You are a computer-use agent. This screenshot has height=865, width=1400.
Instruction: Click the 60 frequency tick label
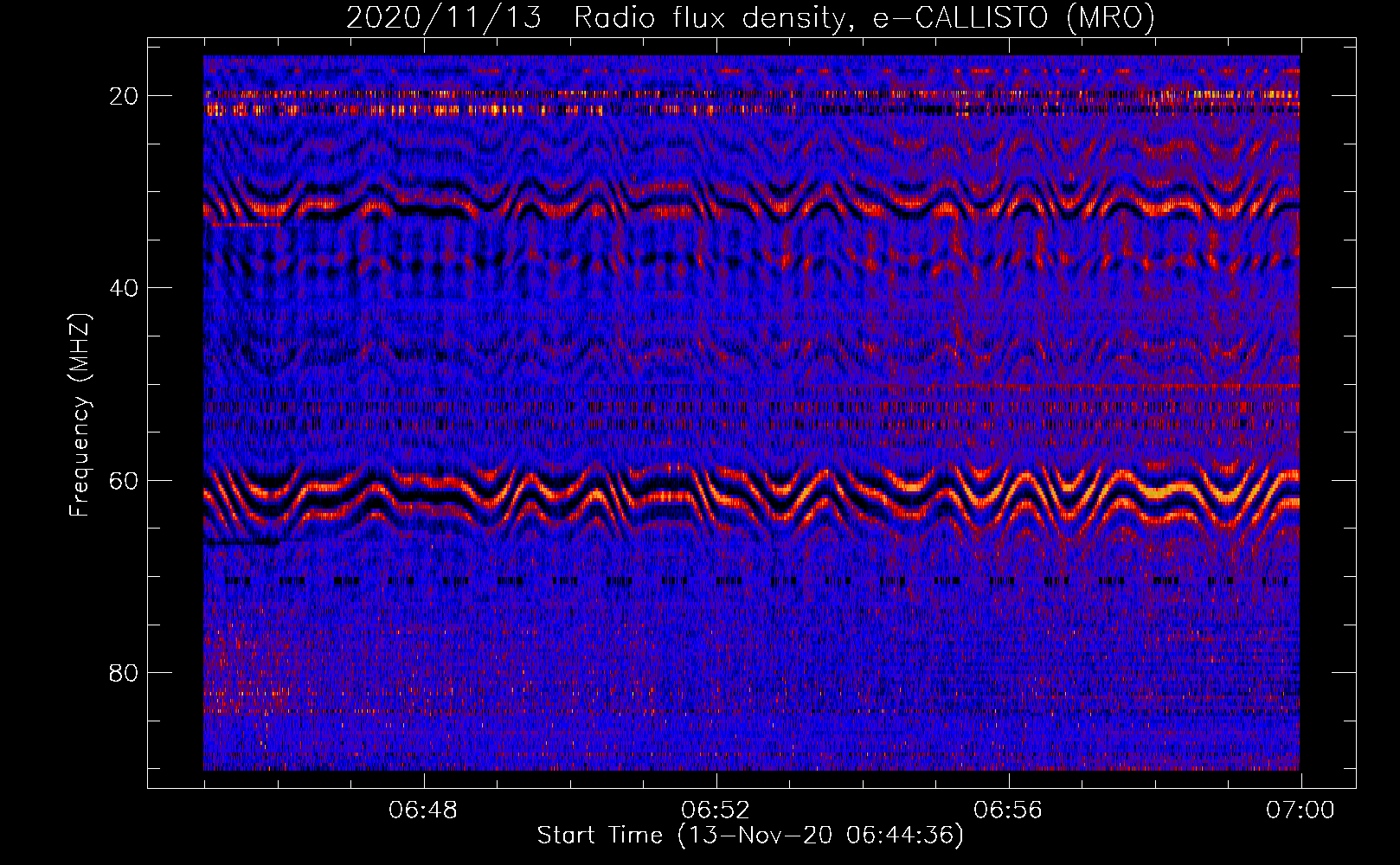pos(125,481)
